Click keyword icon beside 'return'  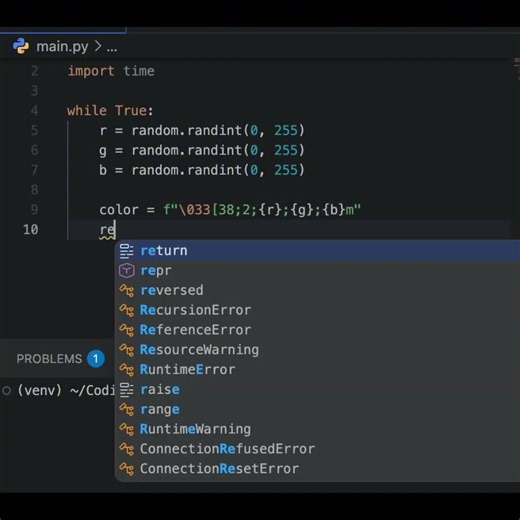(x=127, y=251)
